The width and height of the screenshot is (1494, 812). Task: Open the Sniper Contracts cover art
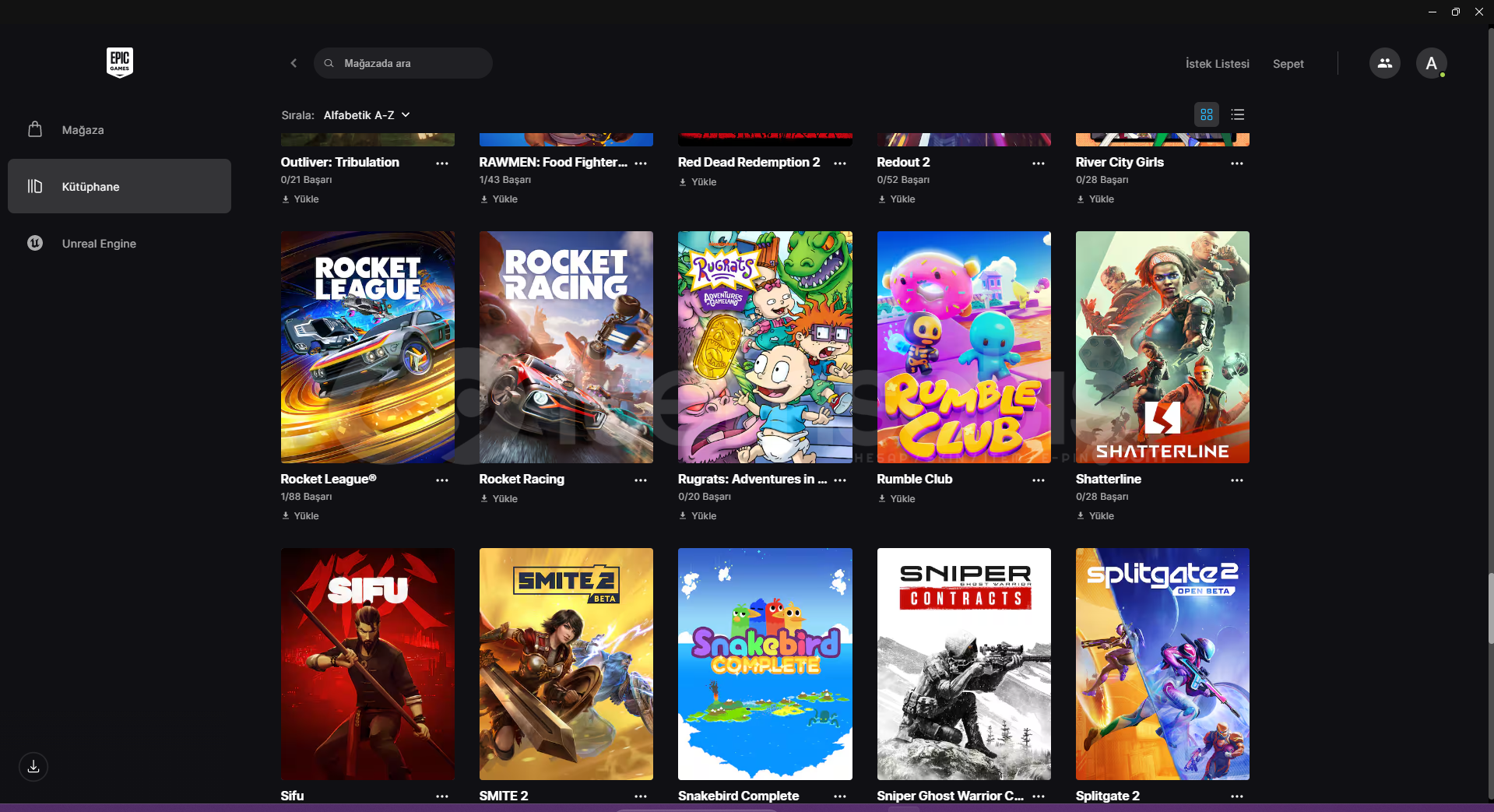tap(964, 664)
